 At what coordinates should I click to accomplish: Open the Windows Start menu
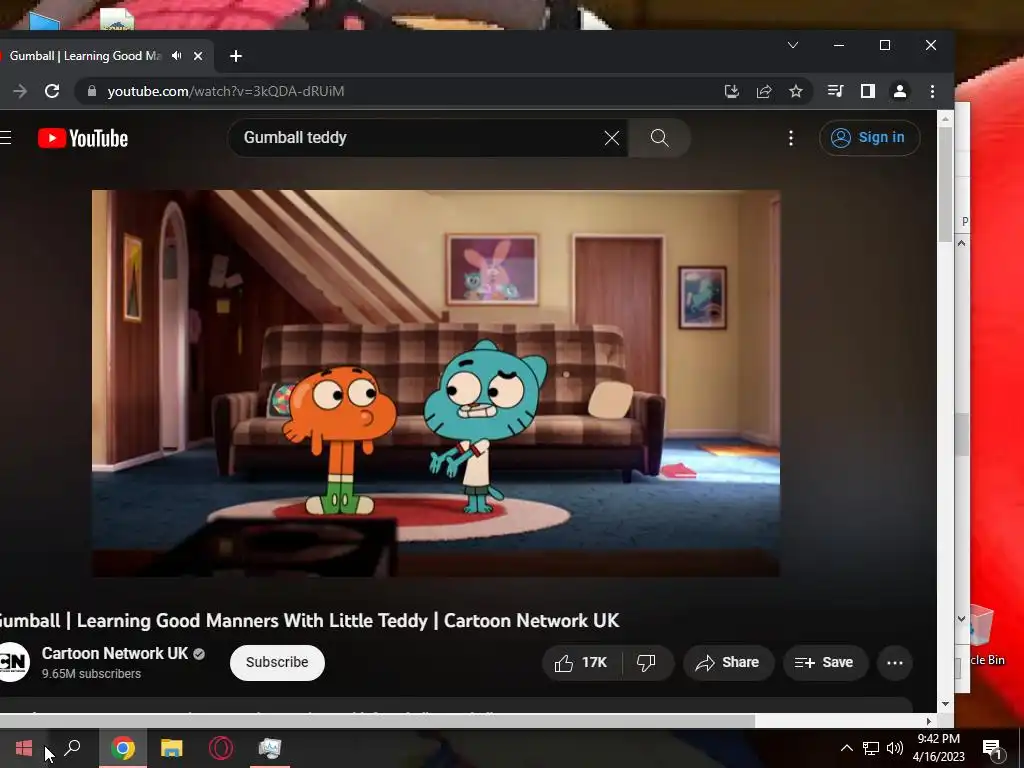pos(24,747)
